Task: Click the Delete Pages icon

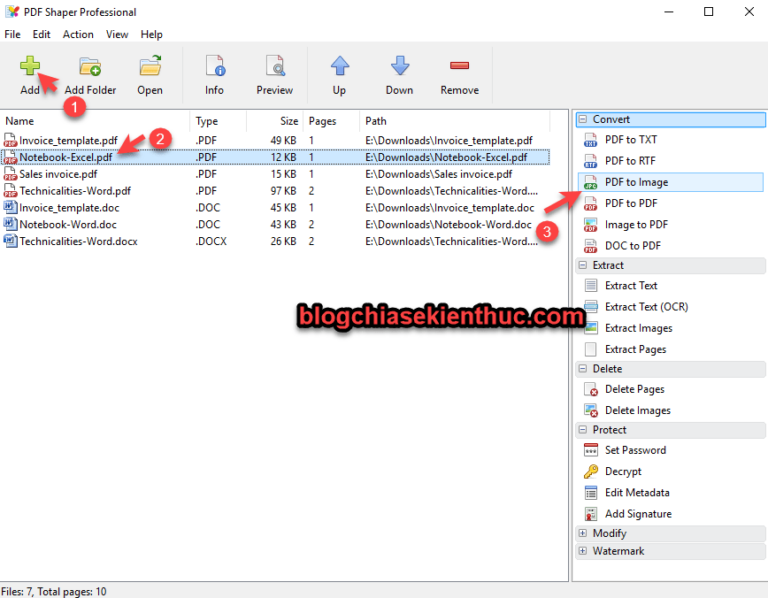Action: pos(591,389)
